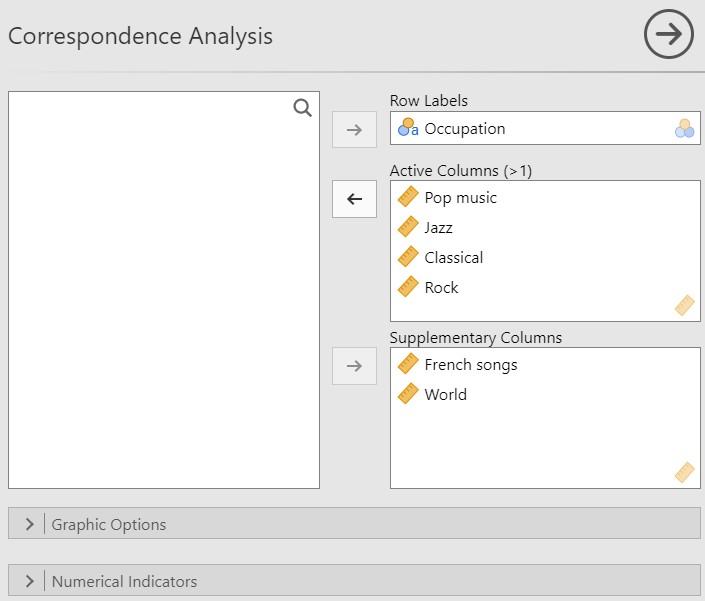Select World in Supplementary Columns list

pos(446,395)
